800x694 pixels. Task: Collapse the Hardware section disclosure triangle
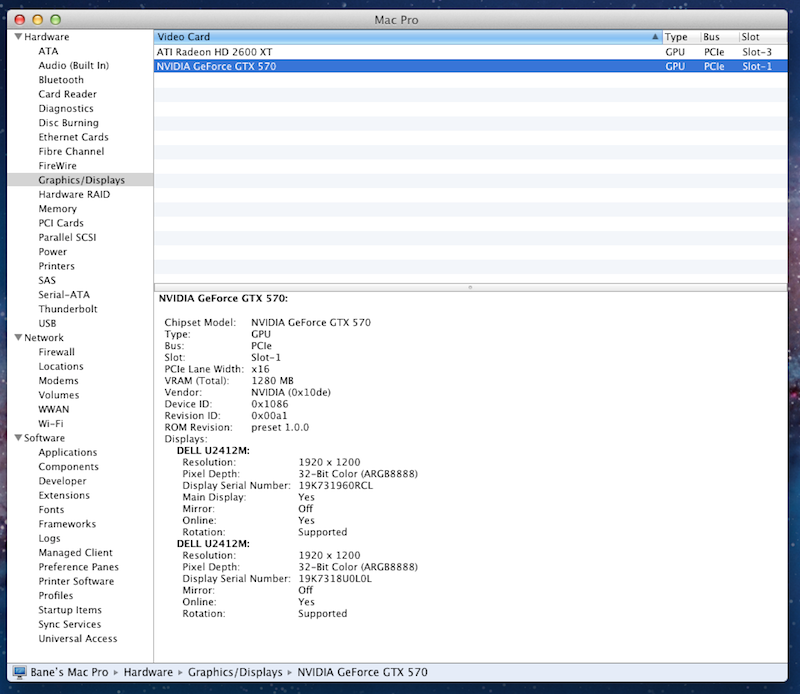pos(18,37)
